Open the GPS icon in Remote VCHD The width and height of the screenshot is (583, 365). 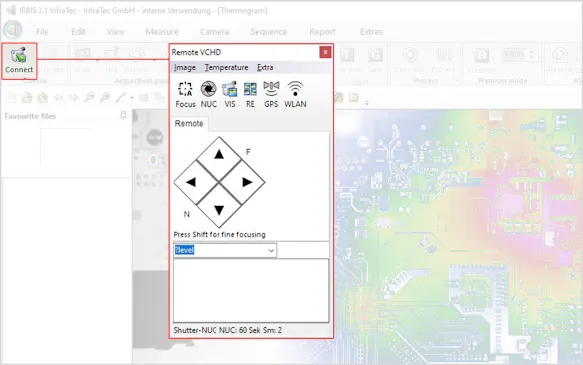271,95
